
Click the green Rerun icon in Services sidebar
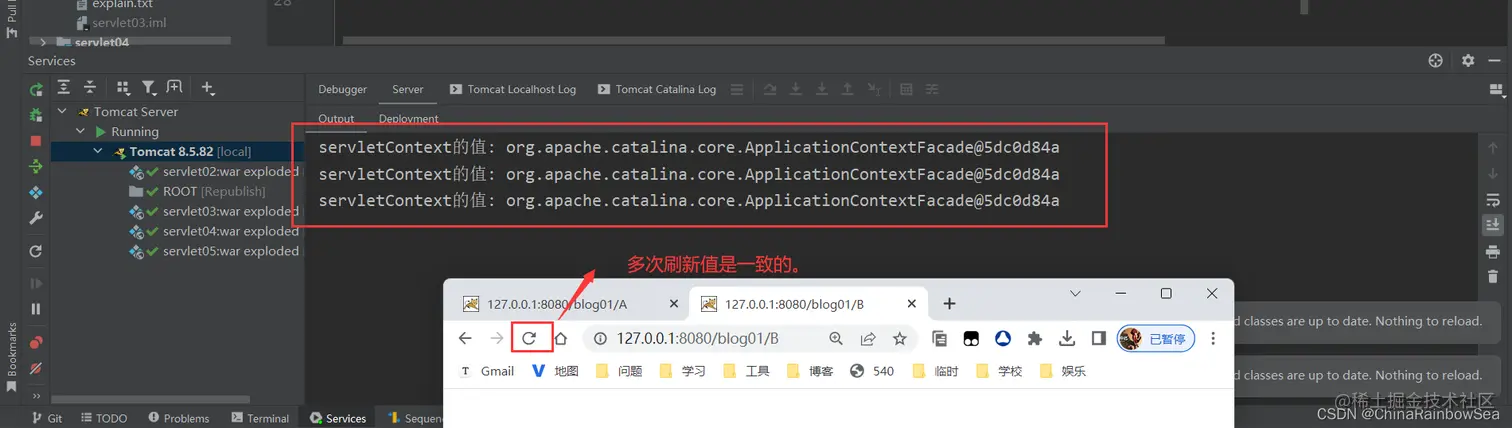coord(36,89)
